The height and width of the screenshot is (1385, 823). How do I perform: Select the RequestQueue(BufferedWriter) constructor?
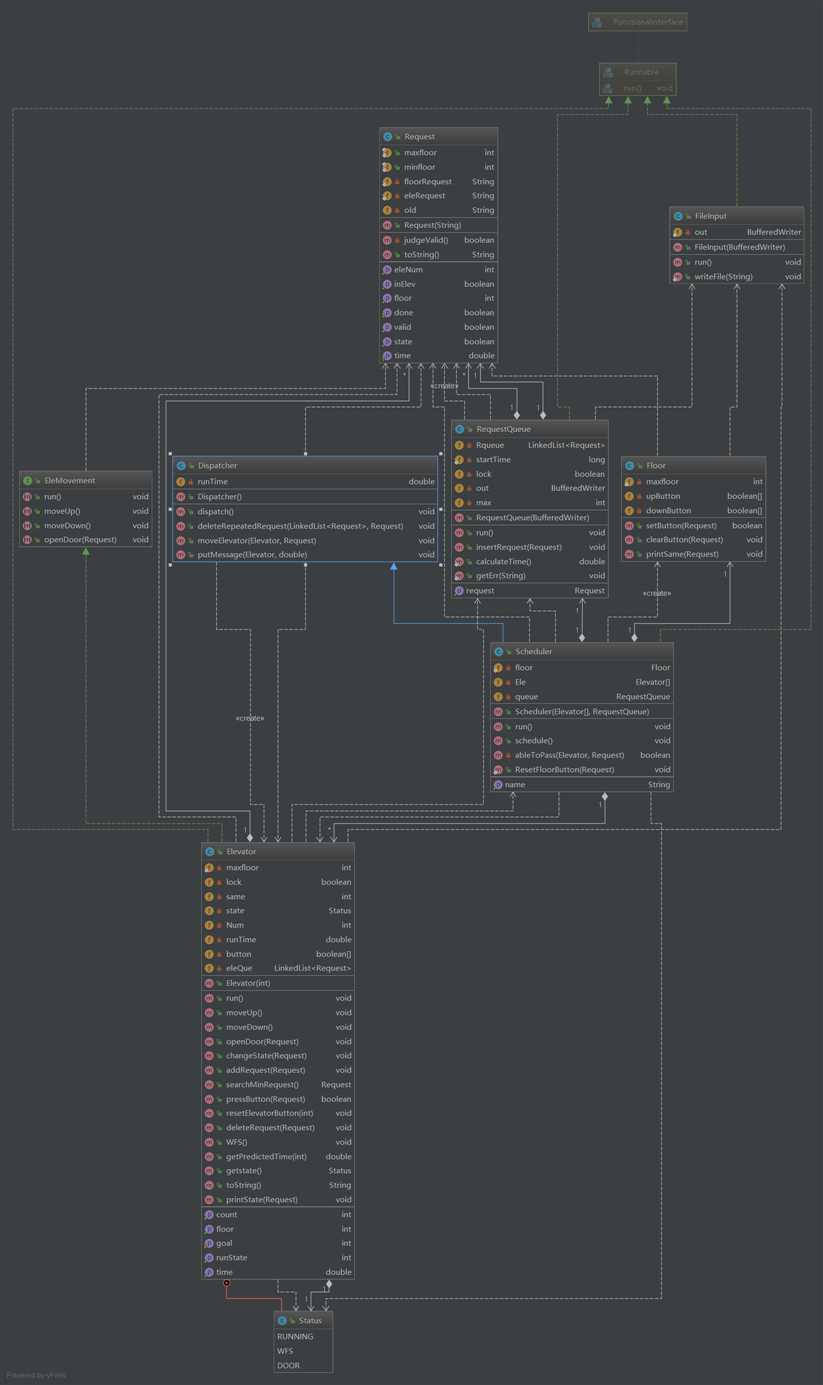[x=530, y=518]
